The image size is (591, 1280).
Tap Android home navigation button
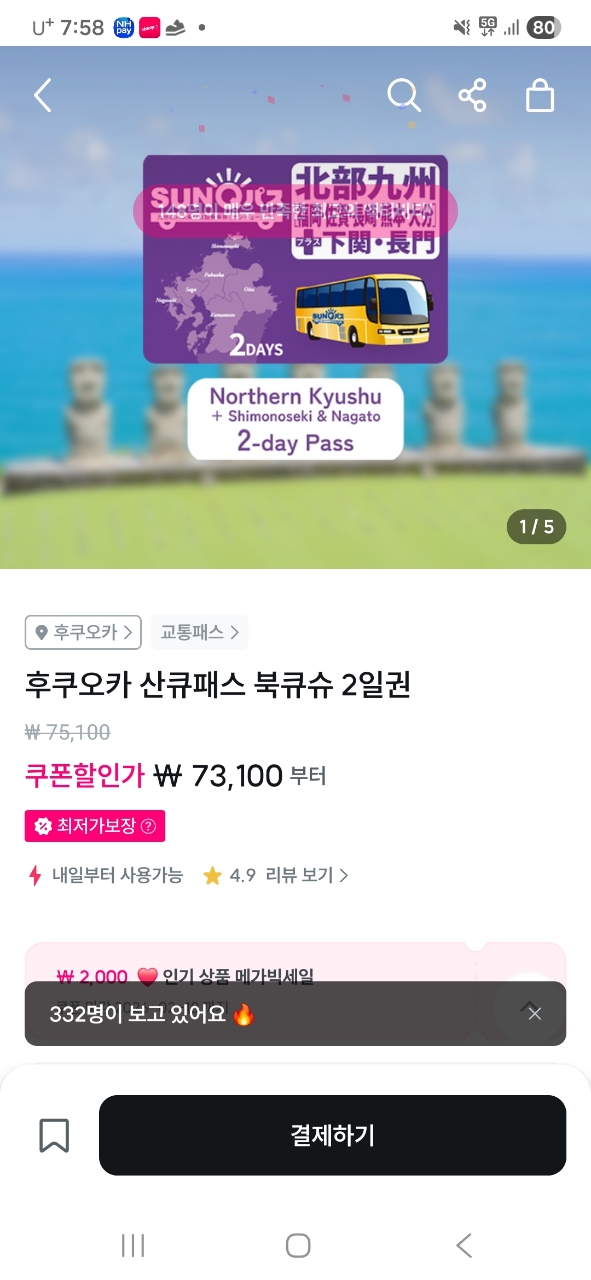click(x=298, y=1245)
